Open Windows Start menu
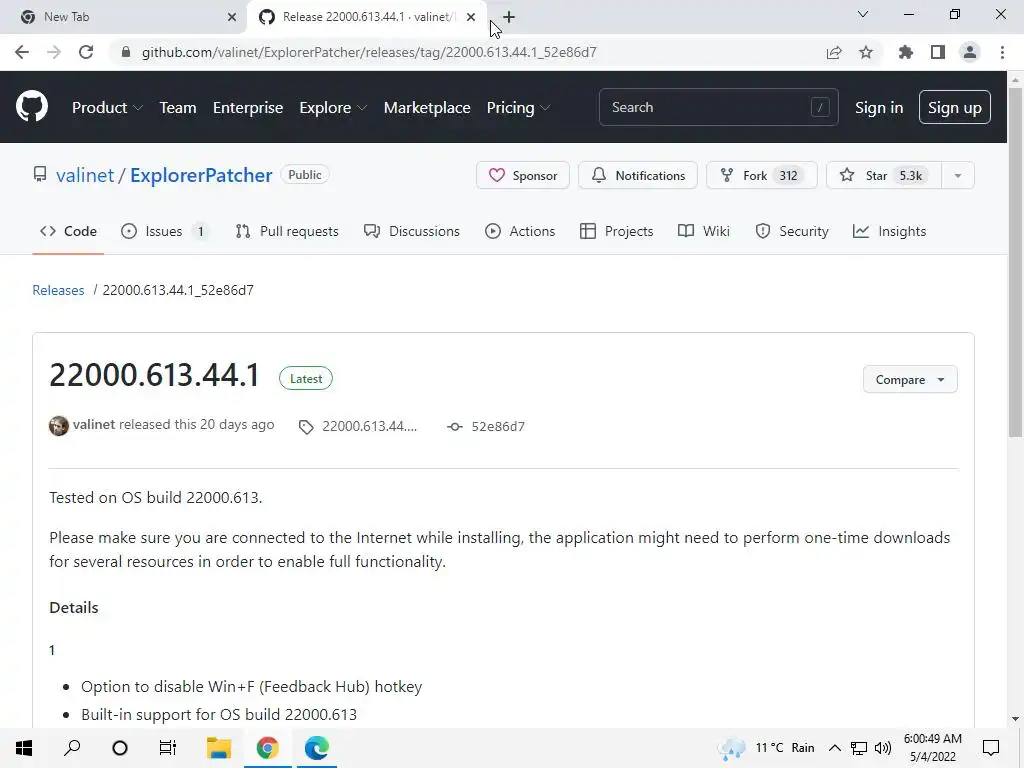The width and height of the screenshot is (1024, 768). 24,748
